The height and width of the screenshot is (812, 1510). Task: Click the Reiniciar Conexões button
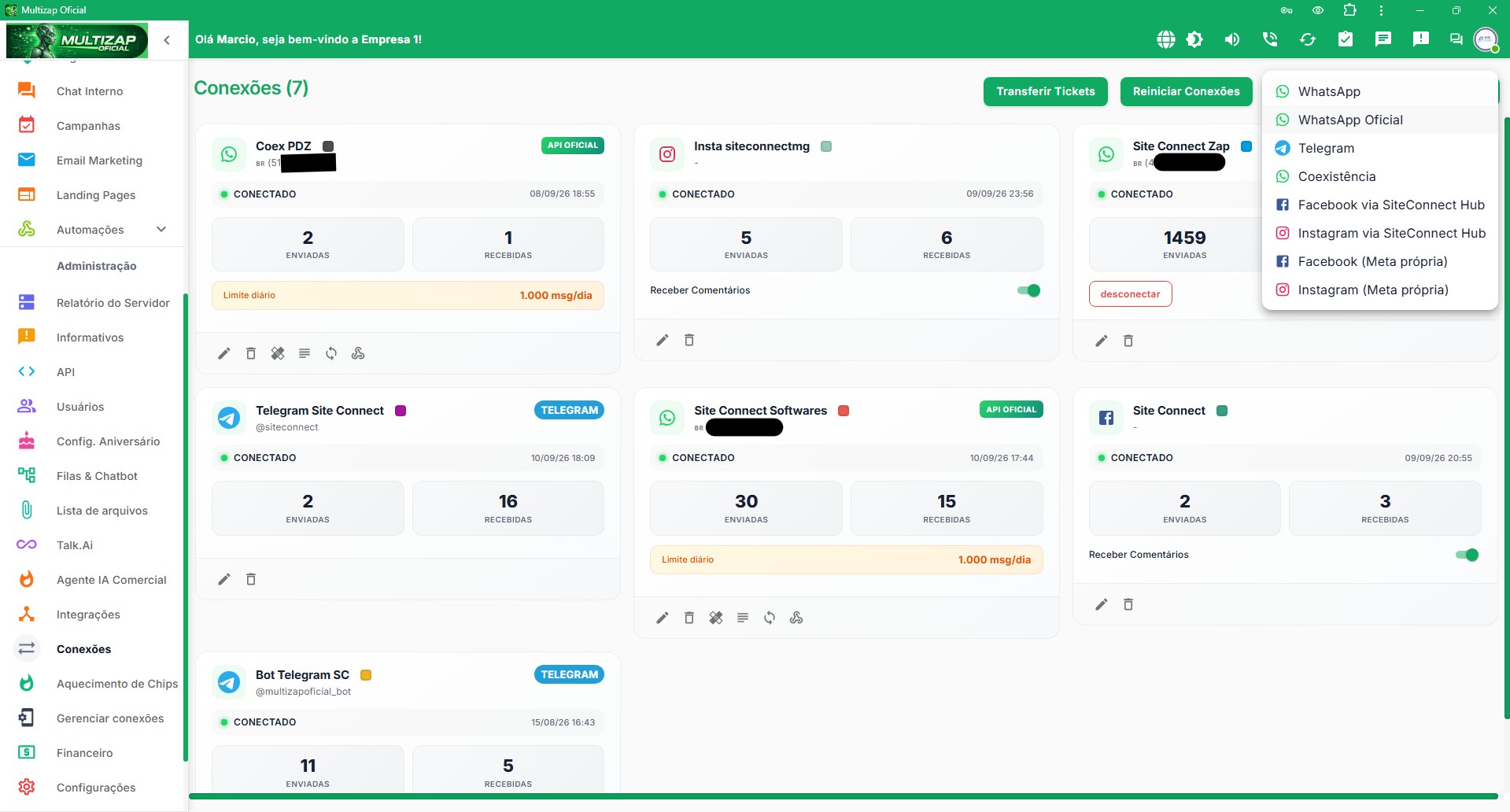coord(1187,91)
